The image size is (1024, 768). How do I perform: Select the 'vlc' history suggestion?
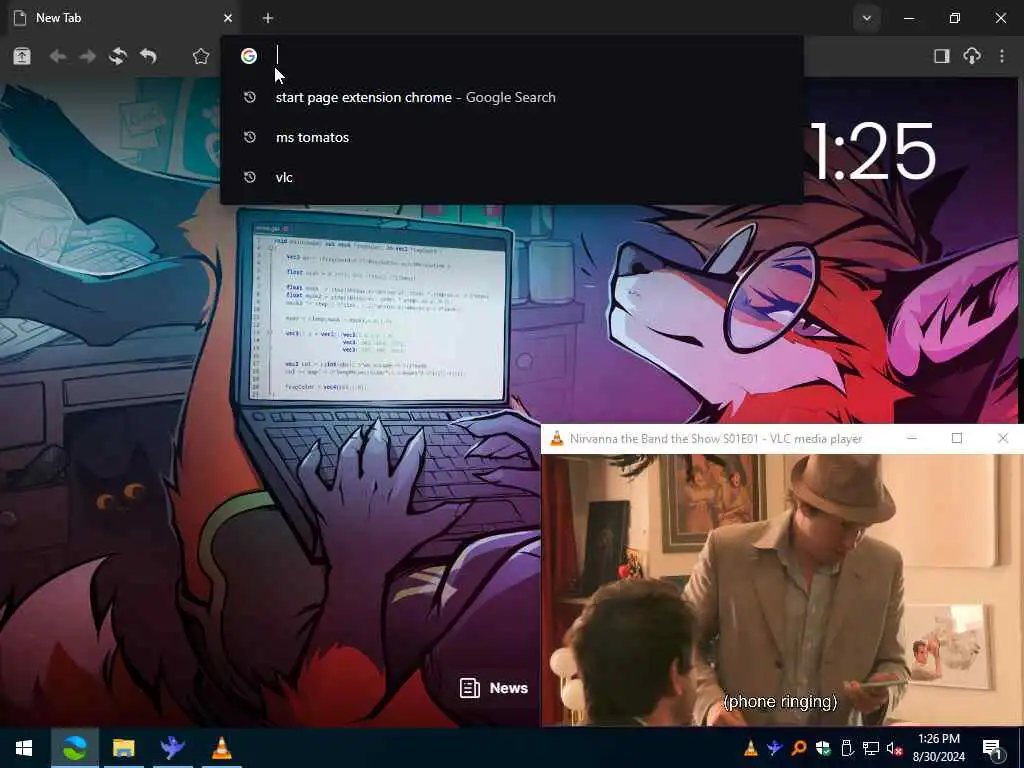pyautogui.click(x=512, y=177)
